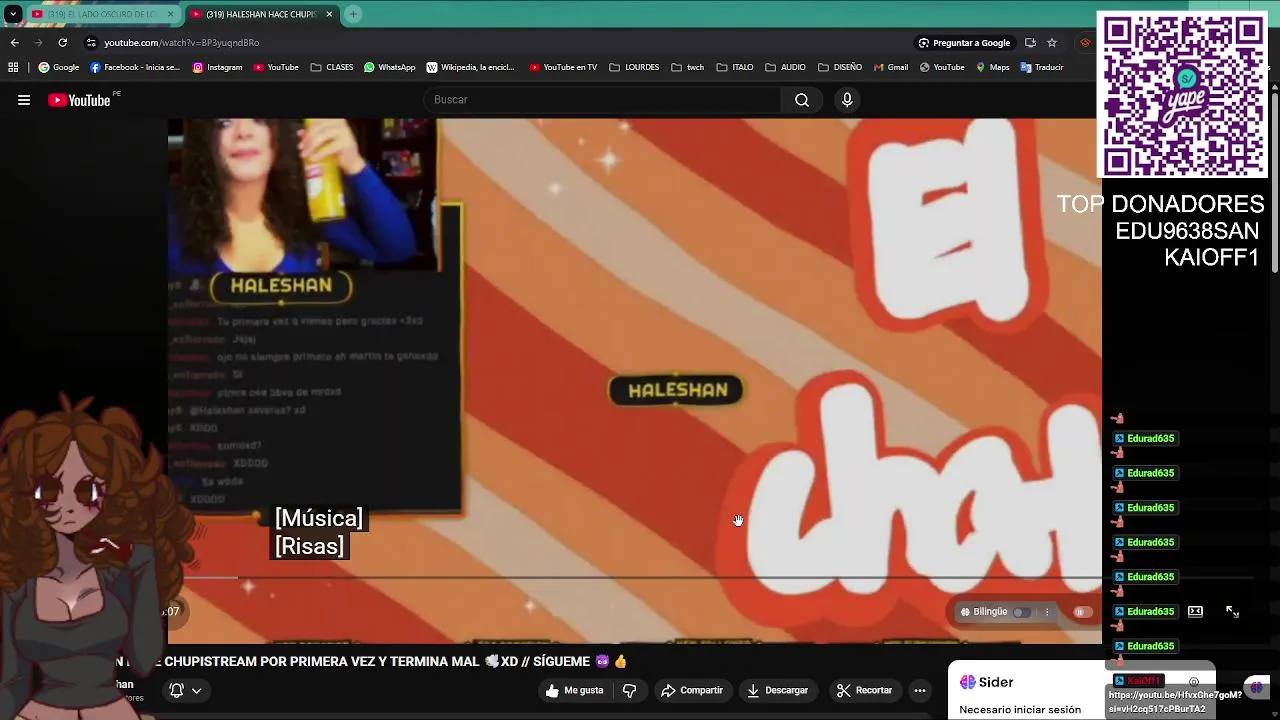Close the EL LADO OSCURO tab
The height and width of the screenshot is (720, 1280).
pos(170,14)
